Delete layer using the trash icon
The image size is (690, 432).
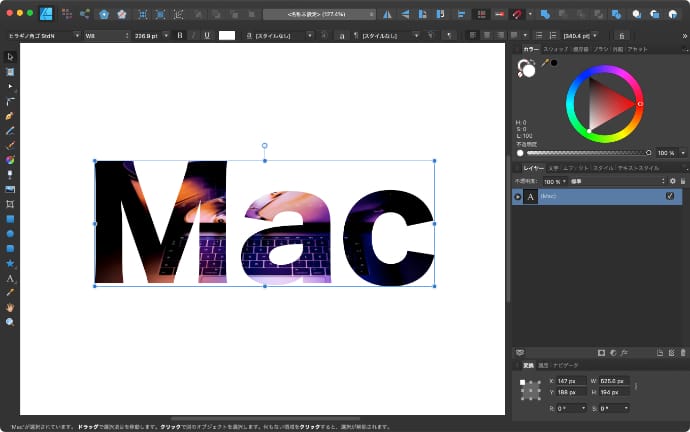click(682, 353)
